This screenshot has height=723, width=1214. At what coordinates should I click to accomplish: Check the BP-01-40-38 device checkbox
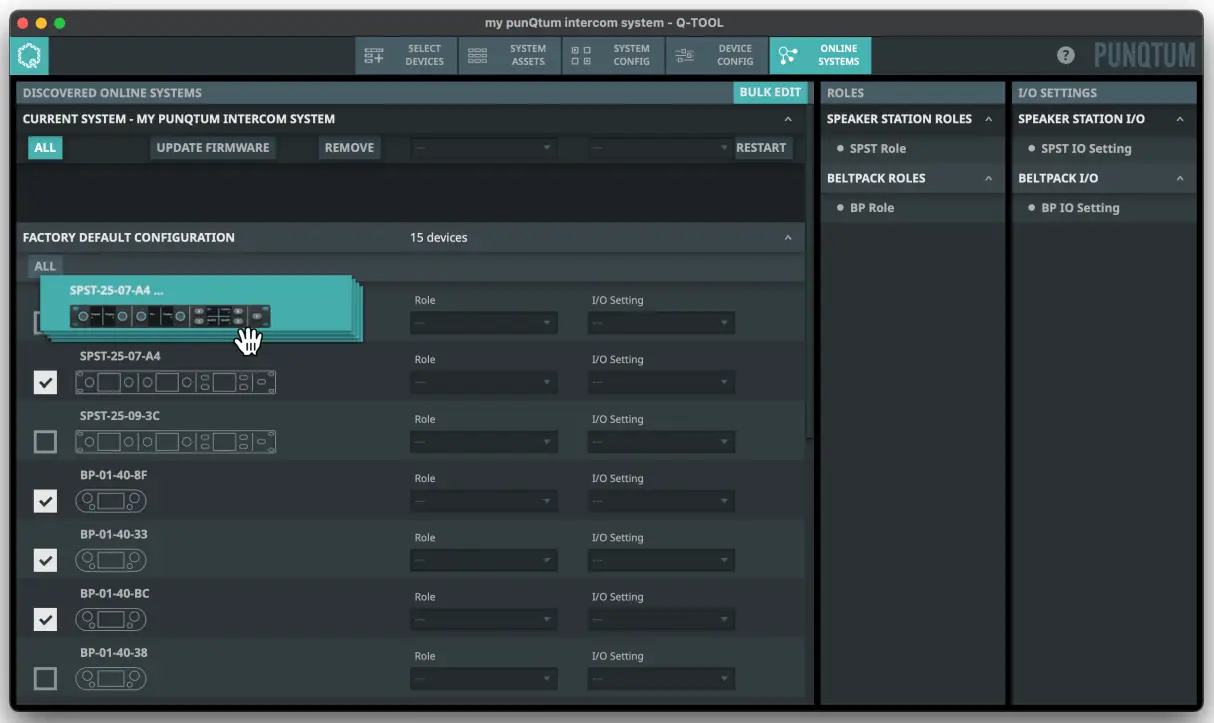45,679
